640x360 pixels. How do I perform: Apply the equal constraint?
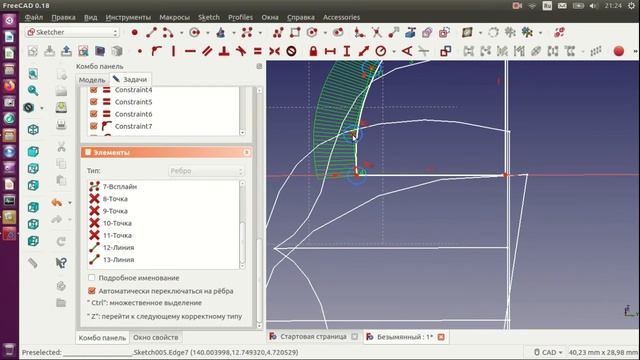[258, 51]
